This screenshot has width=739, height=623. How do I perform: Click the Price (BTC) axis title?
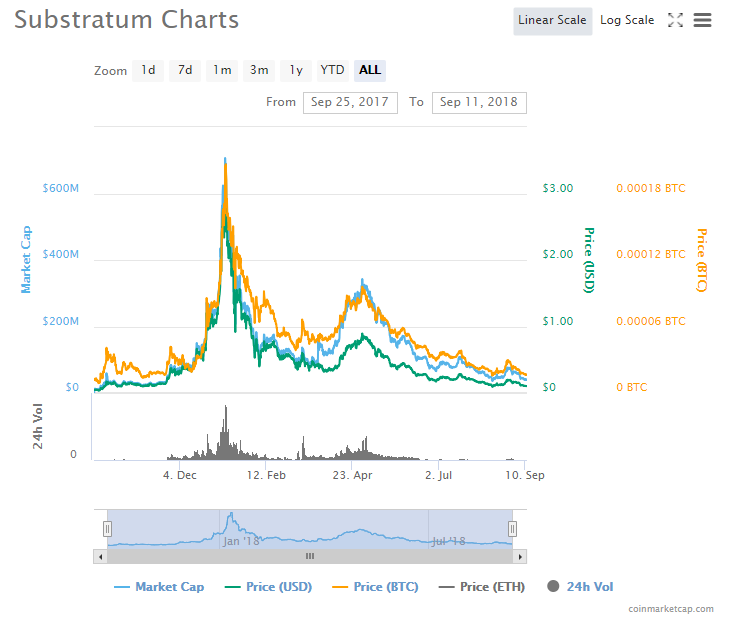(x=702, y=260)
